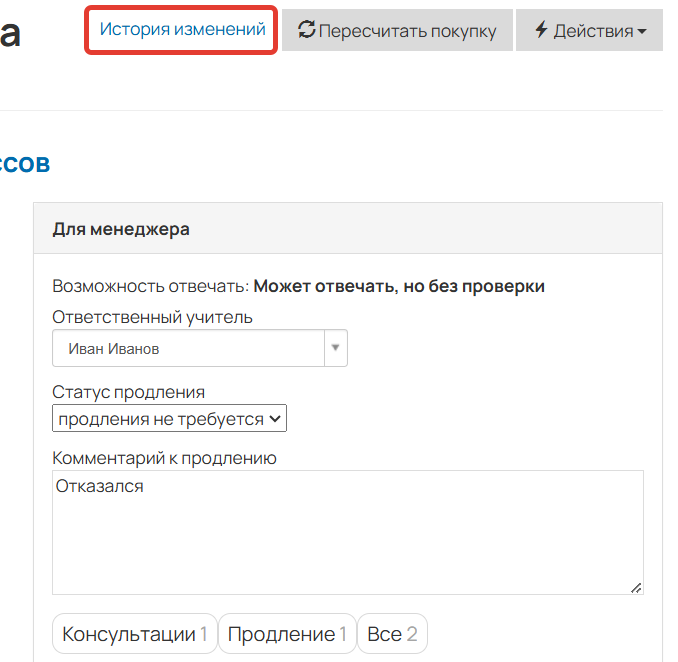The image size is (678, 662).
Task: Open Ответственный учитель combo box Иван Иванов
Action: pyautogui.click(x=200, y=348)
